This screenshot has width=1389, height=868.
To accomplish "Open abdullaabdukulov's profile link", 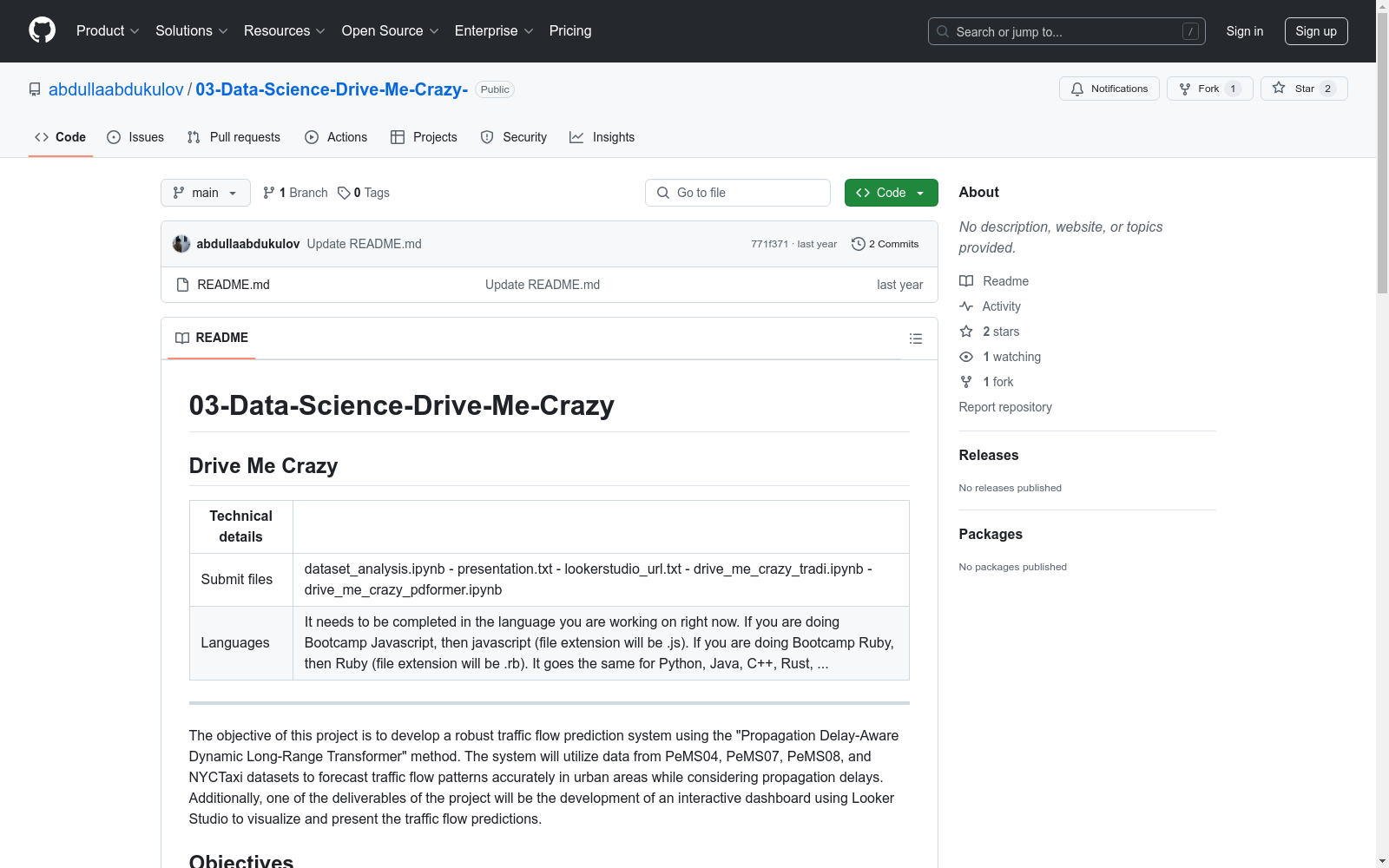I will (116, 89).
